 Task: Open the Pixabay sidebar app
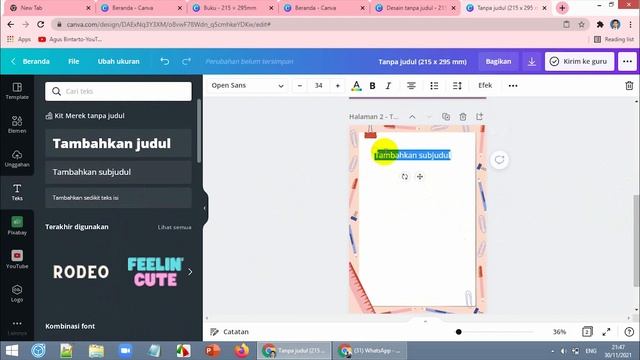coord(17,226)
